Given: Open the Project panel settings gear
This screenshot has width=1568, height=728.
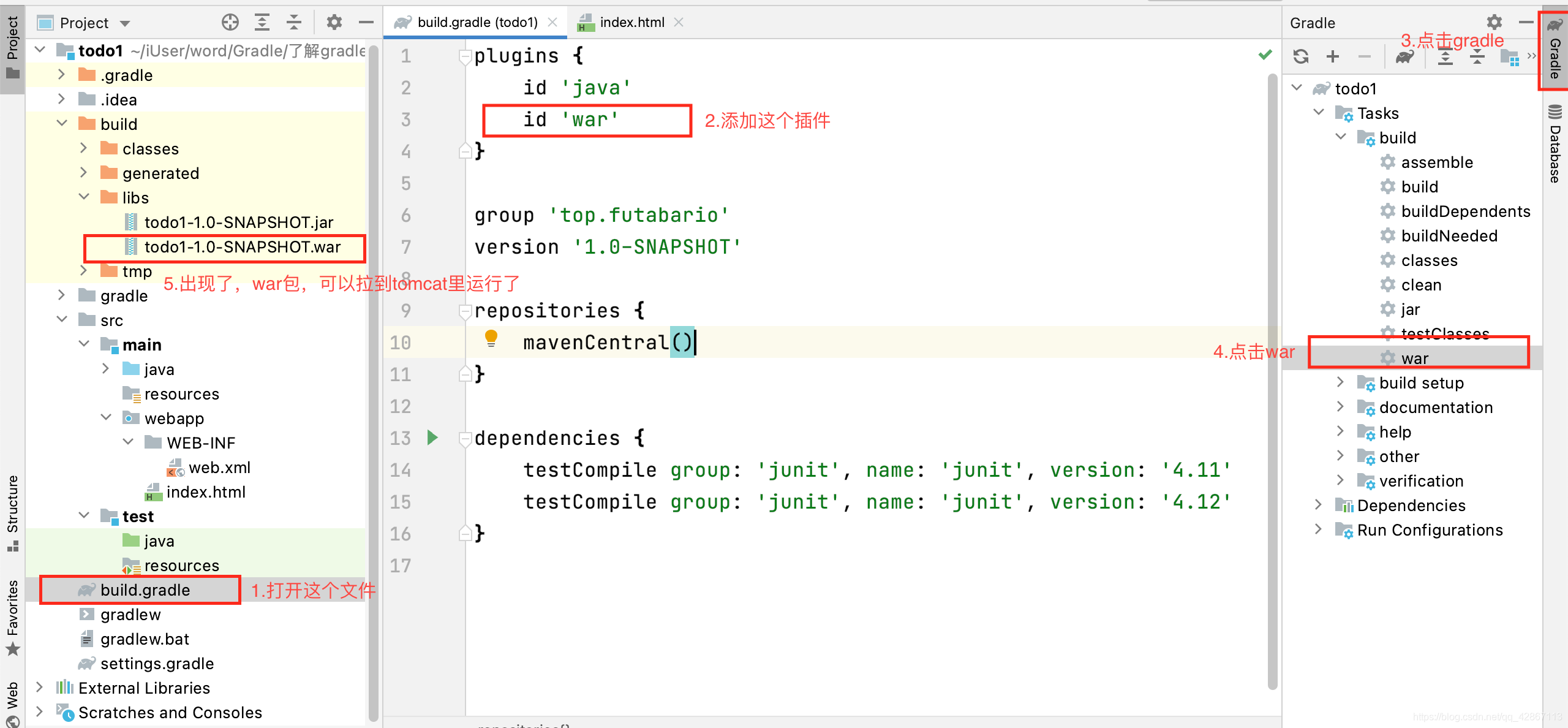Looking at the screenshot, I should coord(334,23).
